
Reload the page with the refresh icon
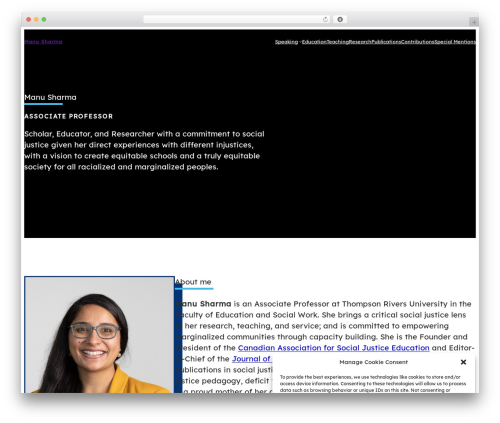(325, 19)
